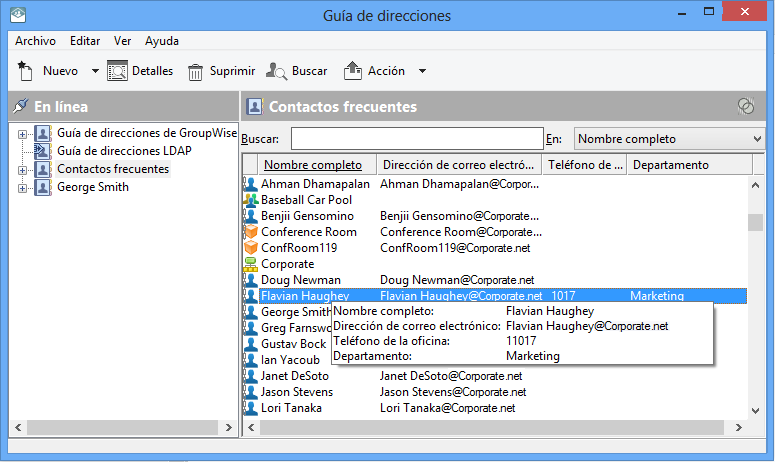The height and width of the screenshot is (462, 775).
Task: Click the Detalles toolbar icon
Action: (117, 71)
